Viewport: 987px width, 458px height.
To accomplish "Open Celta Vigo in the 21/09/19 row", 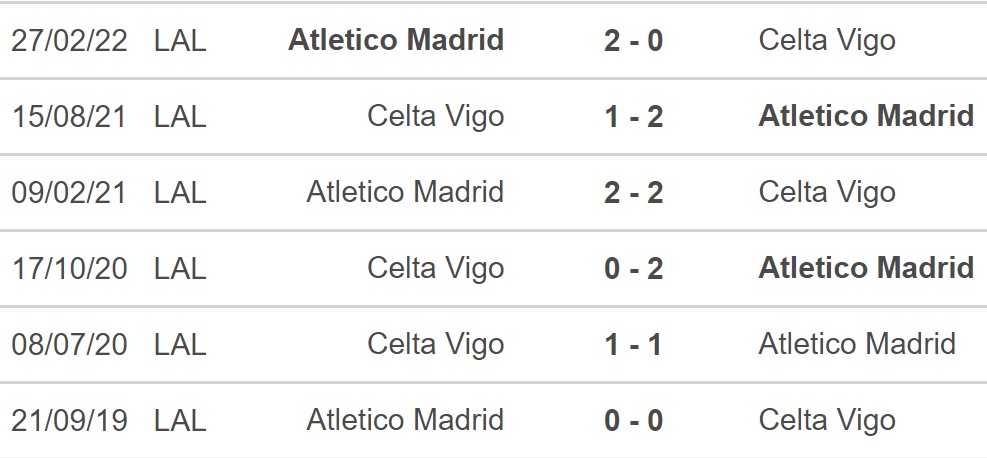I will pos(827,421).
